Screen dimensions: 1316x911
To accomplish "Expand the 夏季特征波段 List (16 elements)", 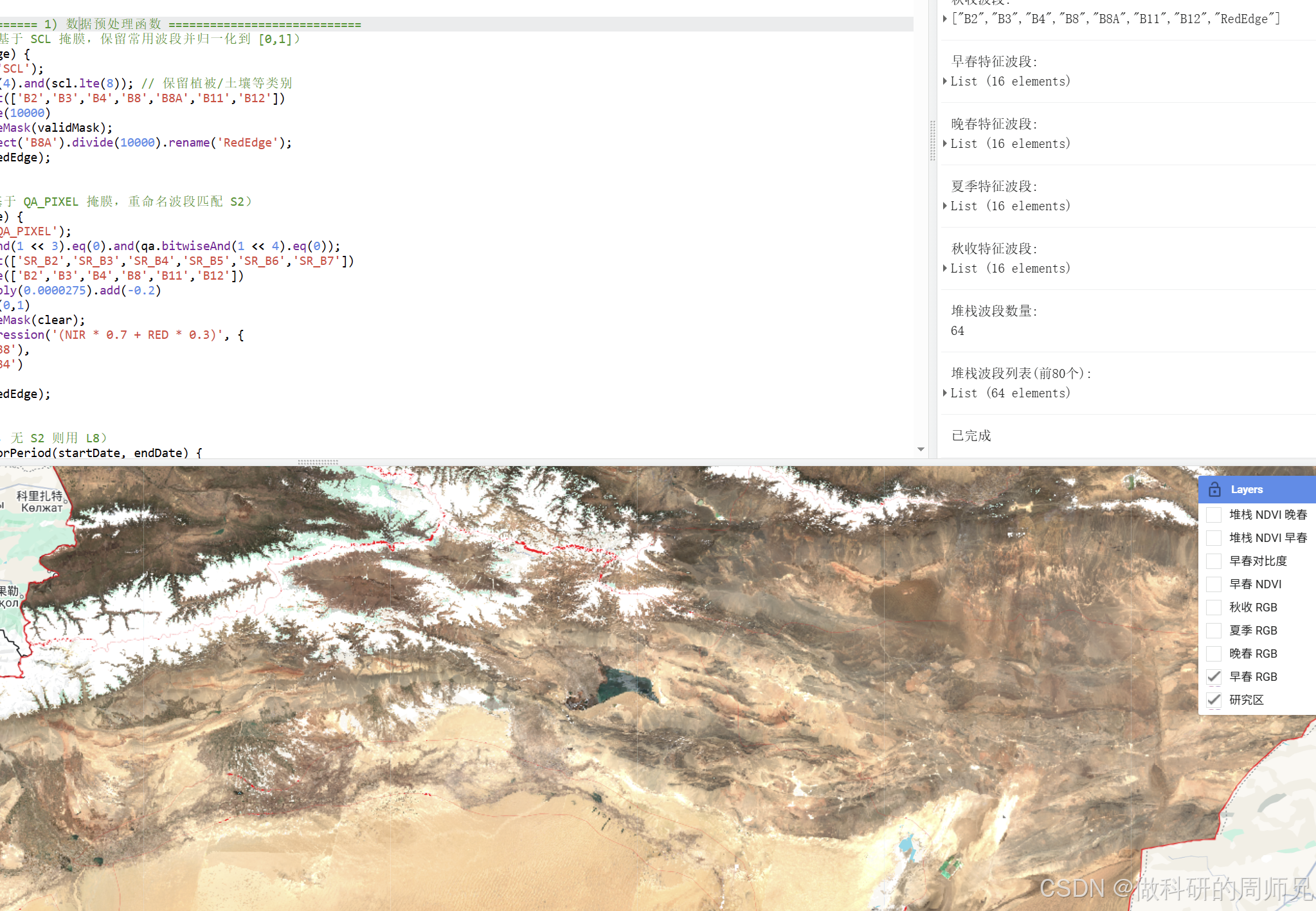I will tap(944, 206).
